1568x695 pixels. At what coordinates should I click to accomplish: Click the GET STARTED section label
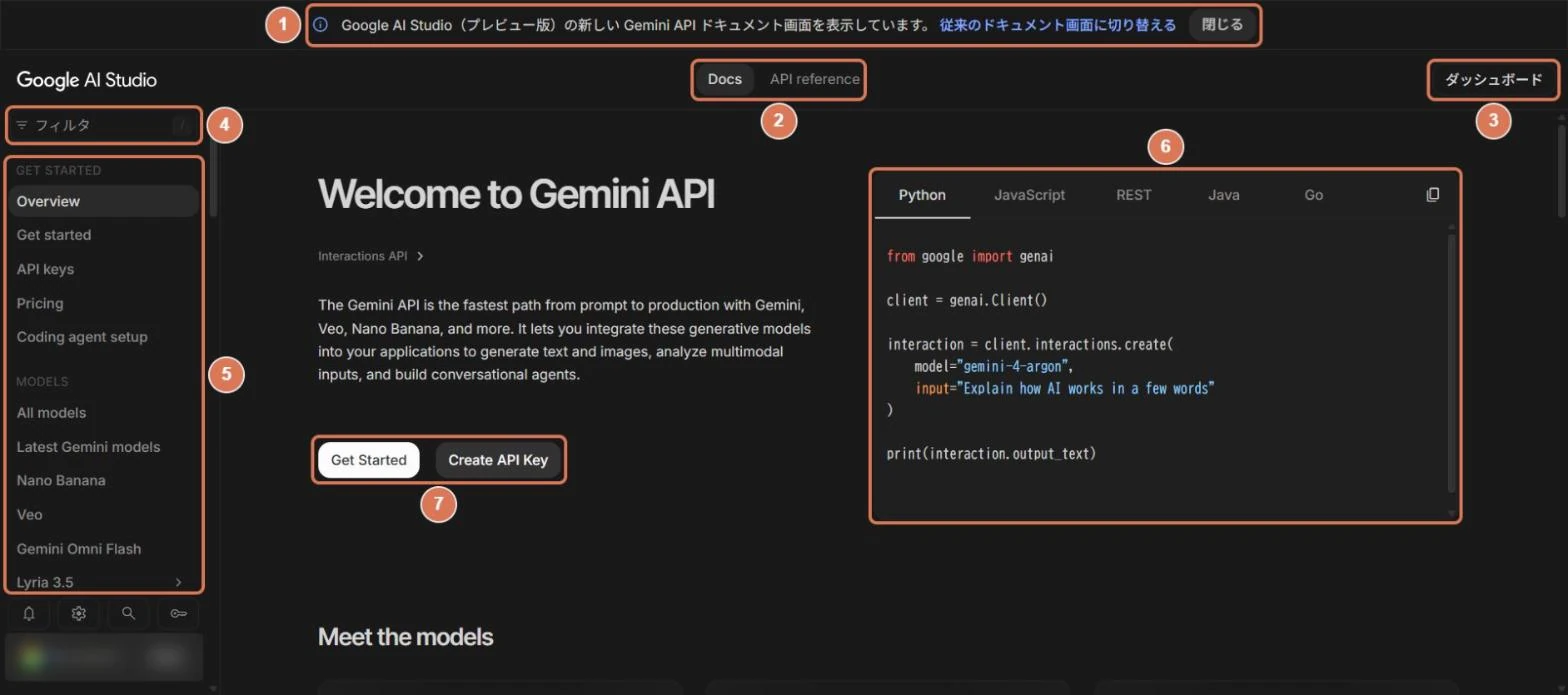(x=58, y=171)
